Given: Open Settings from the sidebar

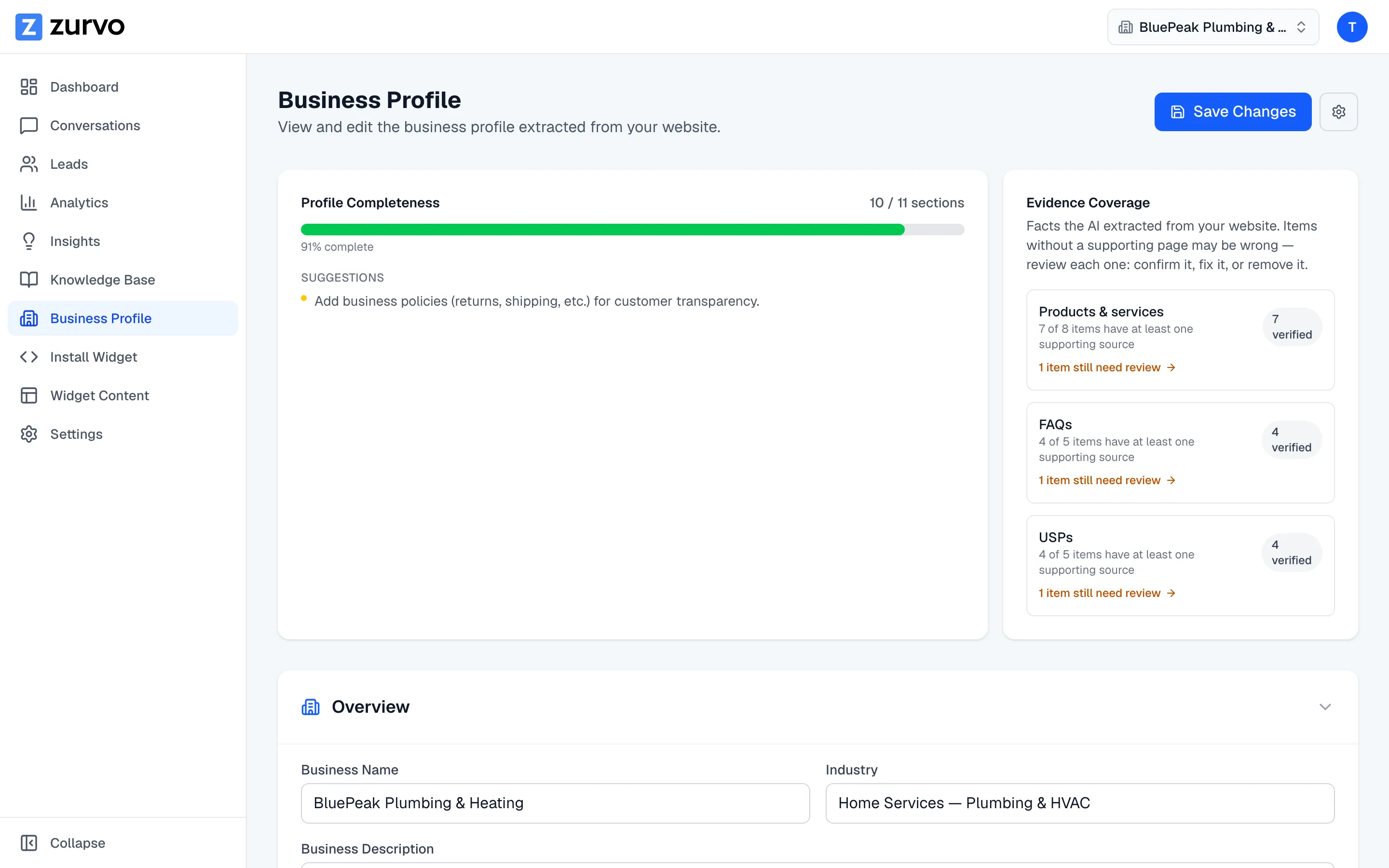Looking at the screenshot, I should coord(123,434).
